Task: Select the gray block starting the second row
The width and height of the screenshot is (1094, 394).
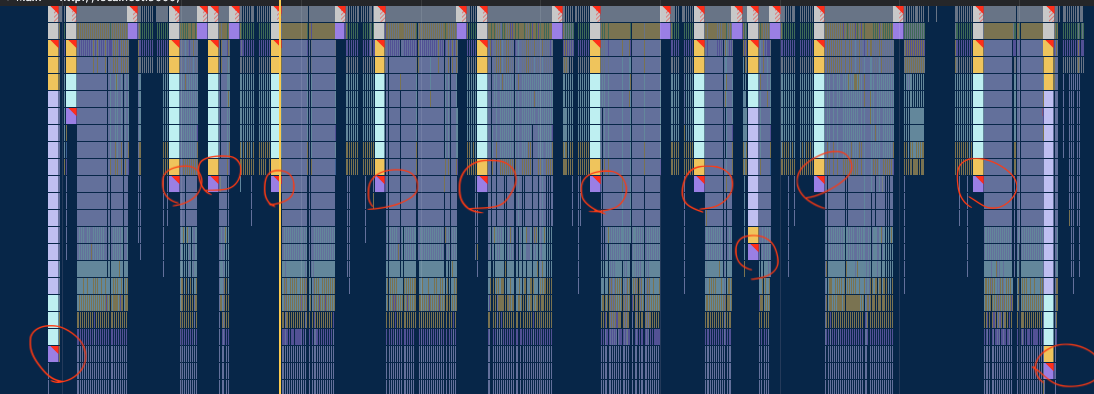Action: pyautogui.click(x=54, y=31)
